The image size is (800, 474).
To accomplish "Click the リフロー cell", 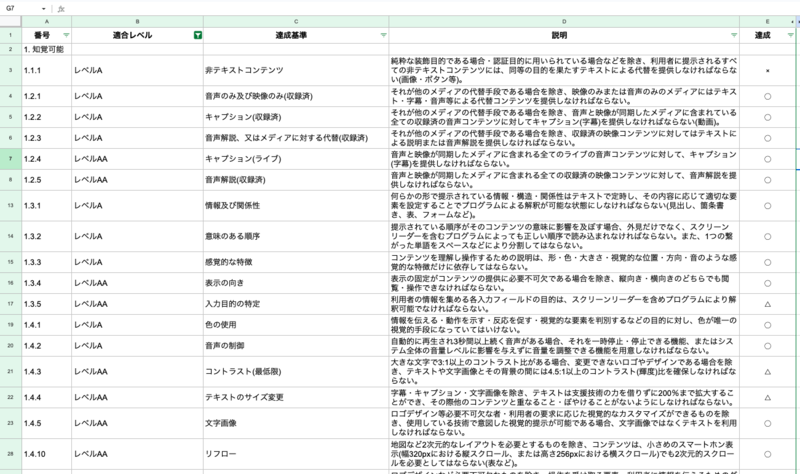I will tap(296, 454).
